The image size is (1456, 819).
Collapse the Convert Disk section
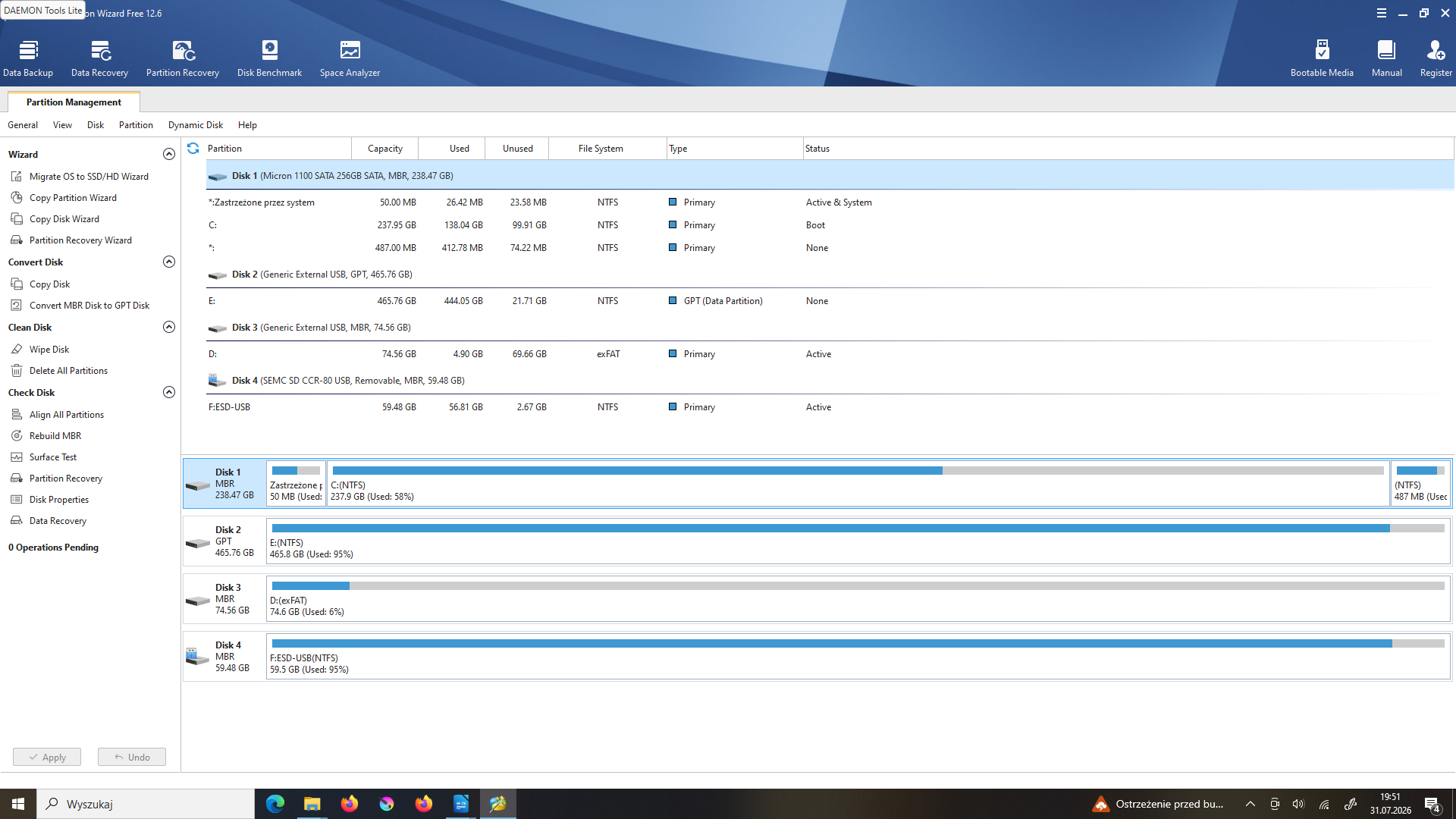coord(169,262)
